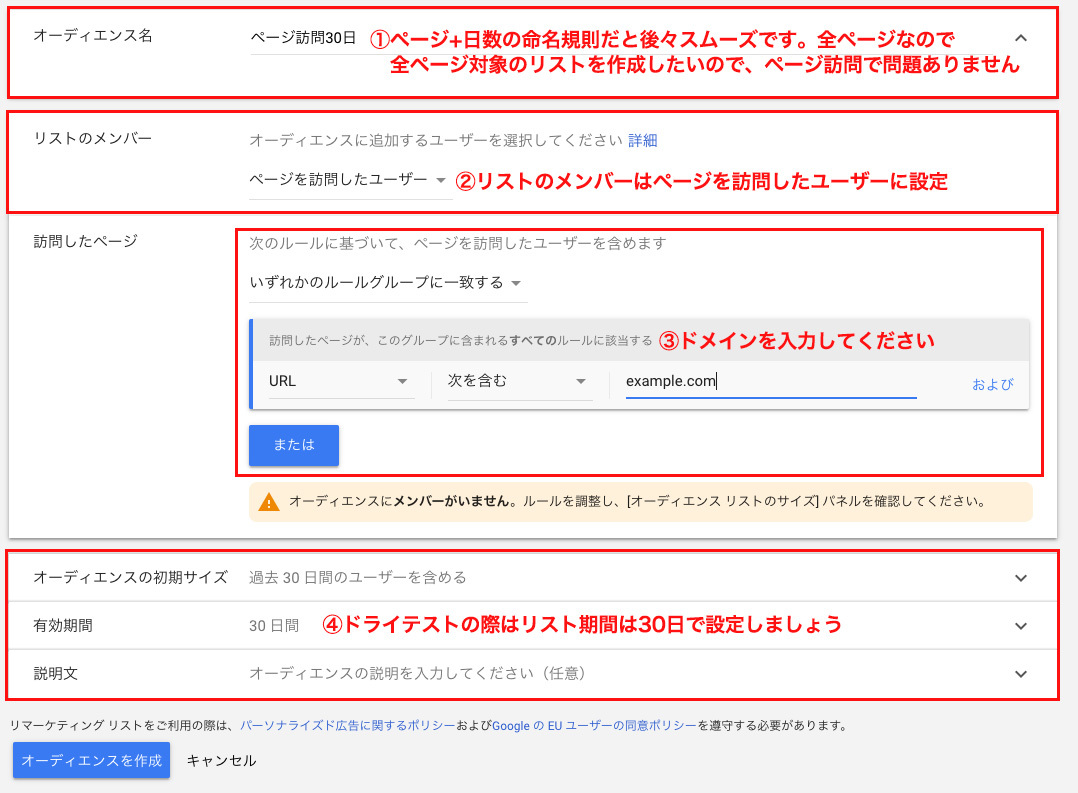Click the 過去 30 日間のユーザーを含める text

(x=357, y=578)
